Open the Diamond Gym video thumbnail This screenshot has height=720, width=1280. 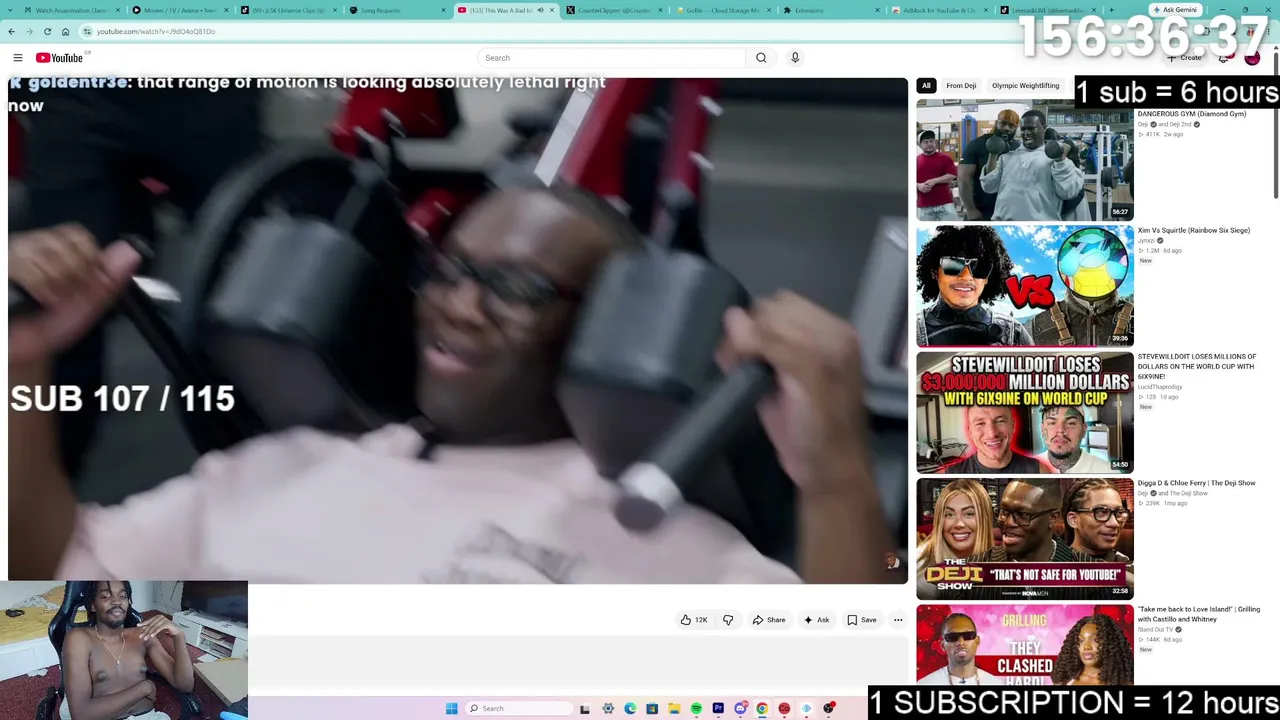[1025, 160]
